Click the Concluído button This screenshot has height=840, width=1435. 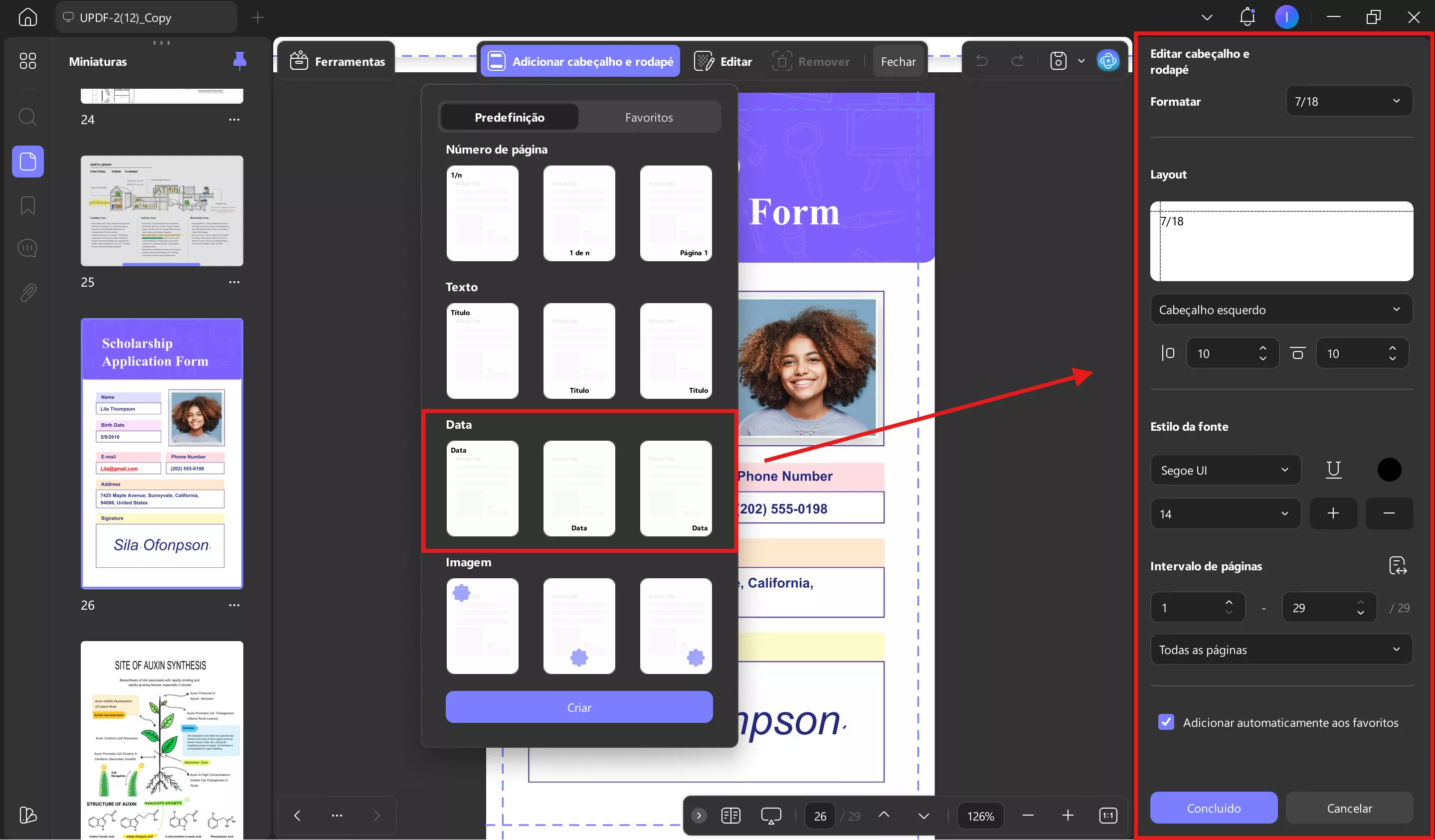click(1213, 808)
